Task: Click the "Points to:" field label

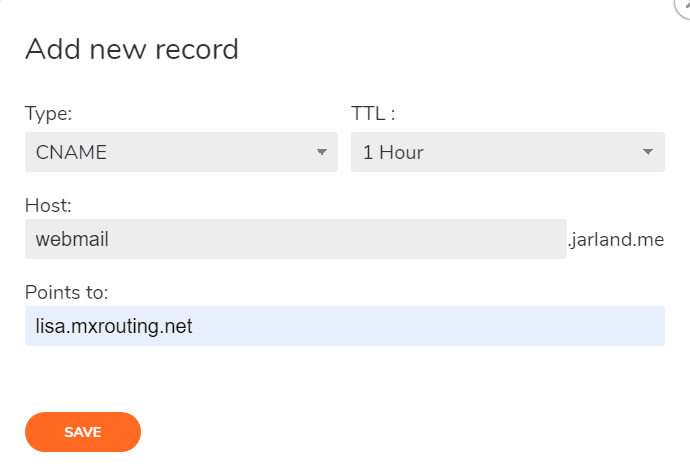Action: pos(66,292)
